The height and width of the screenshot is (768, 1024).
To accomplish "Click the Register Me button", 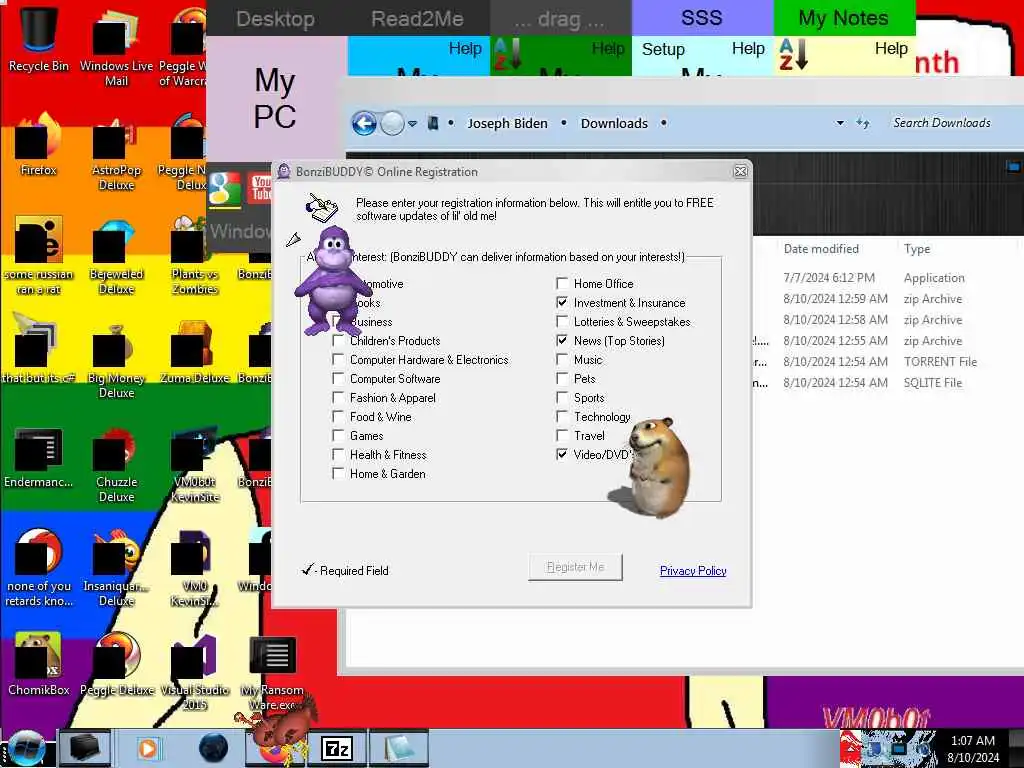I will pyautogui.click(x=575, y=567).
